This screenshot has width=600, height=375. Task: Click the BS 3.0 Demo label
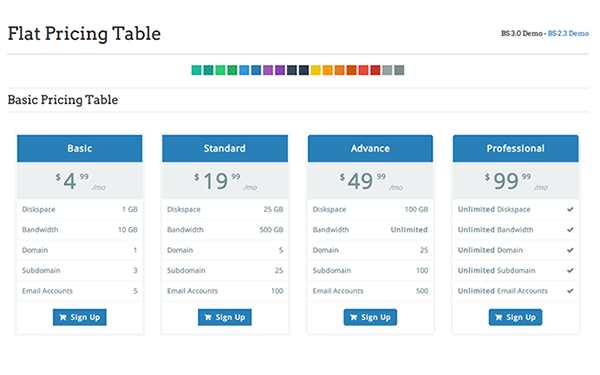(522, 33)
